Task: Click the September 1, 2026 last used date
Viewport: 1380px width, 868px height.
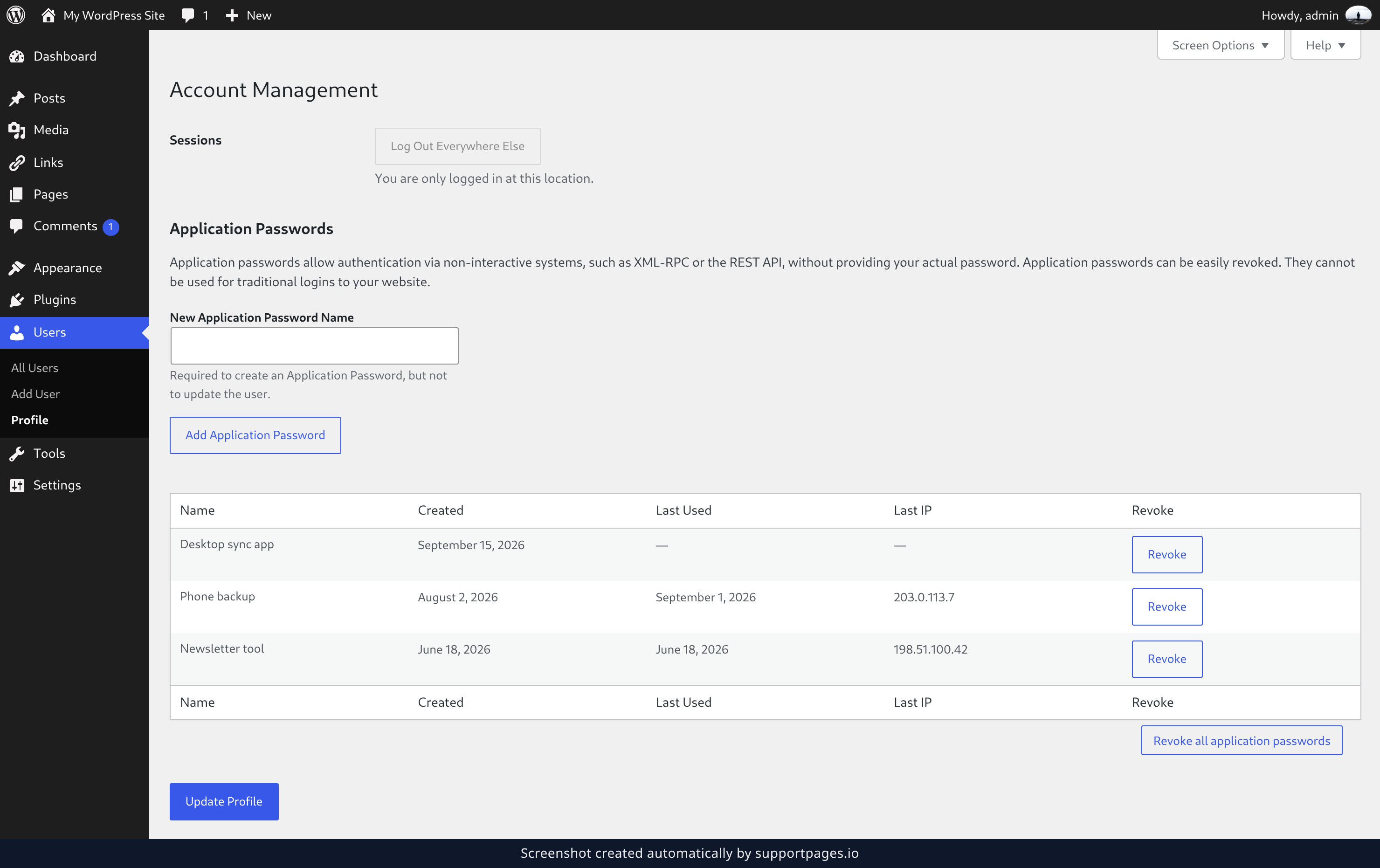Action: point(705,597)
